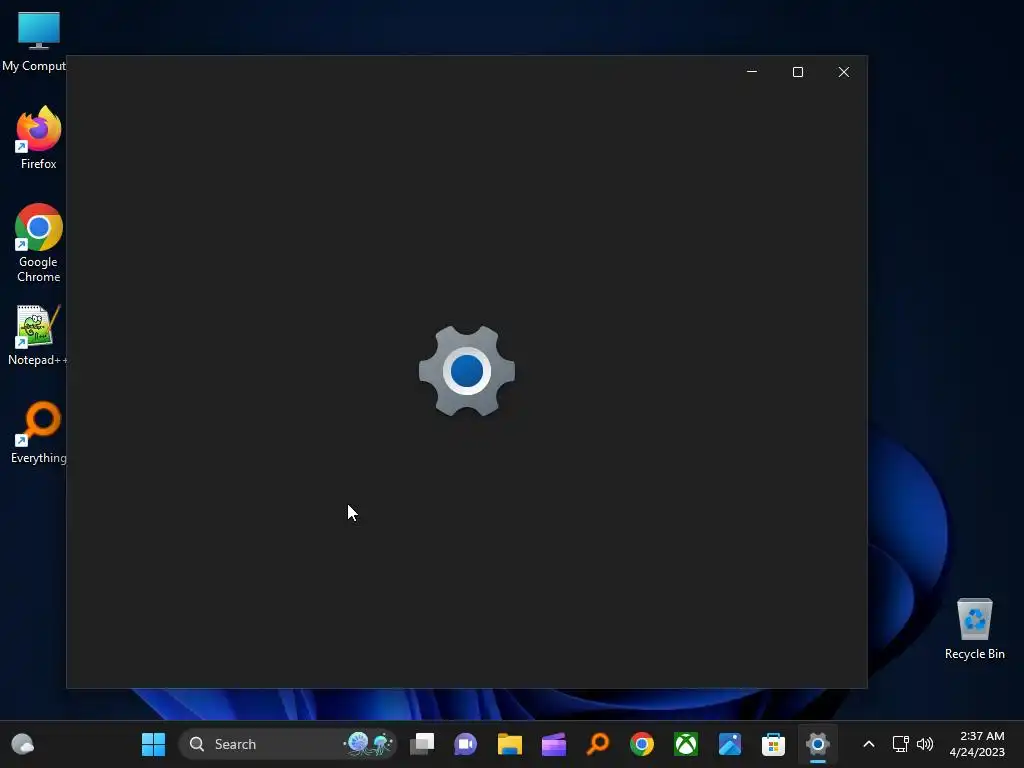Select the Google Chrome desktop shortcut
This screenshot has height=768, width=1024.
coord(39,243)
